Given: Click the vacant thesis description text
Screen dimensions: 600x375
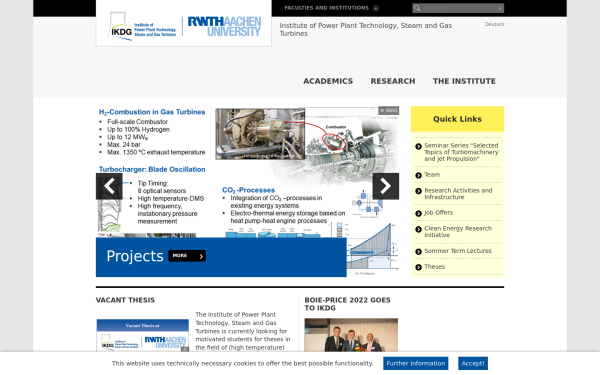Looking at the screenshot, I should pos(243,331).
